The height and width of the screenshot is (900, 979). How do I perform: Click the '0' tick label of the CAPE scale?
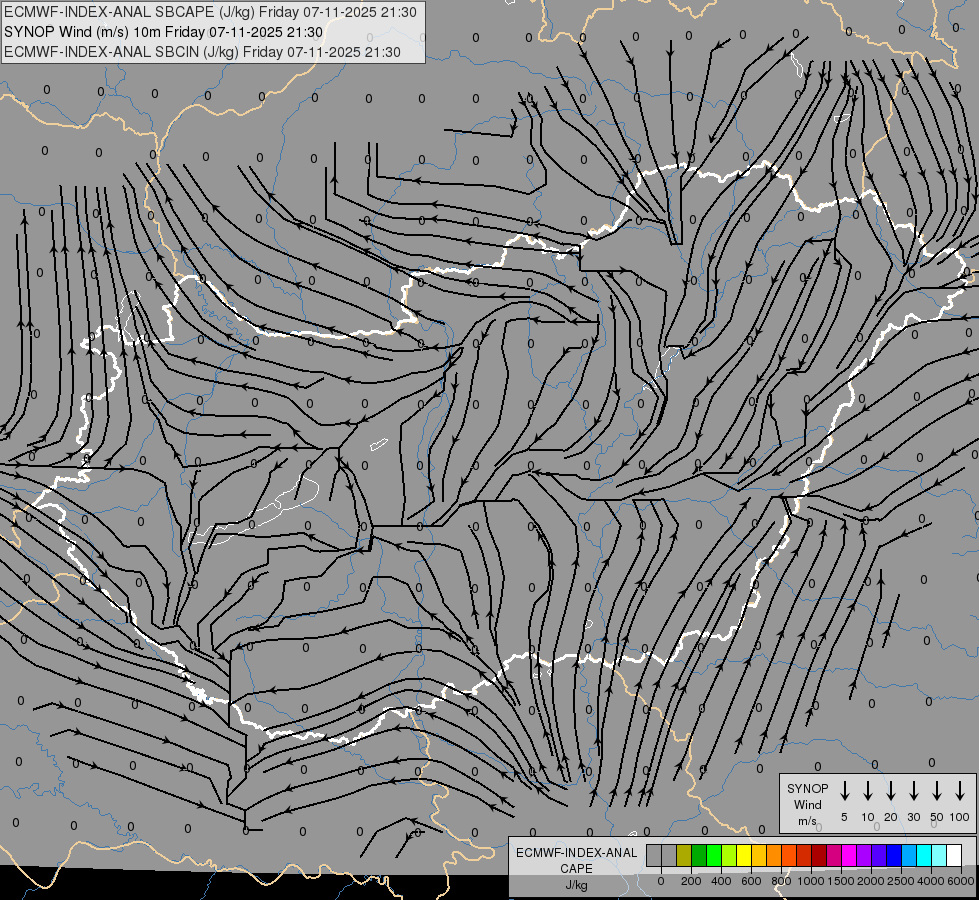(x=661, y=881)
